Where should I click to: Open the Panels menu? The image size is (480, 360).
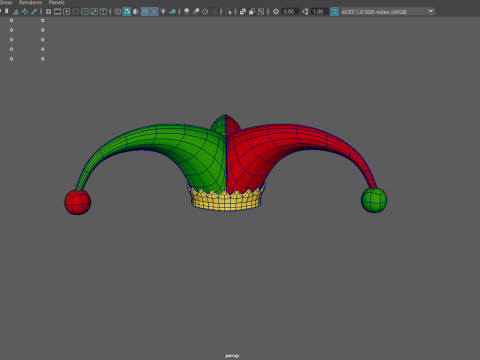[57, 2]
